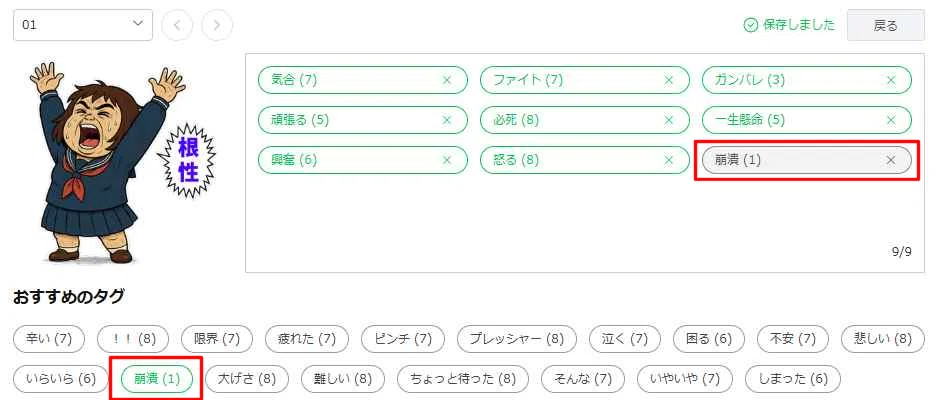
Task: Select the ちょっと待った (8) suggested tag
Action: [x=463, y=378]
